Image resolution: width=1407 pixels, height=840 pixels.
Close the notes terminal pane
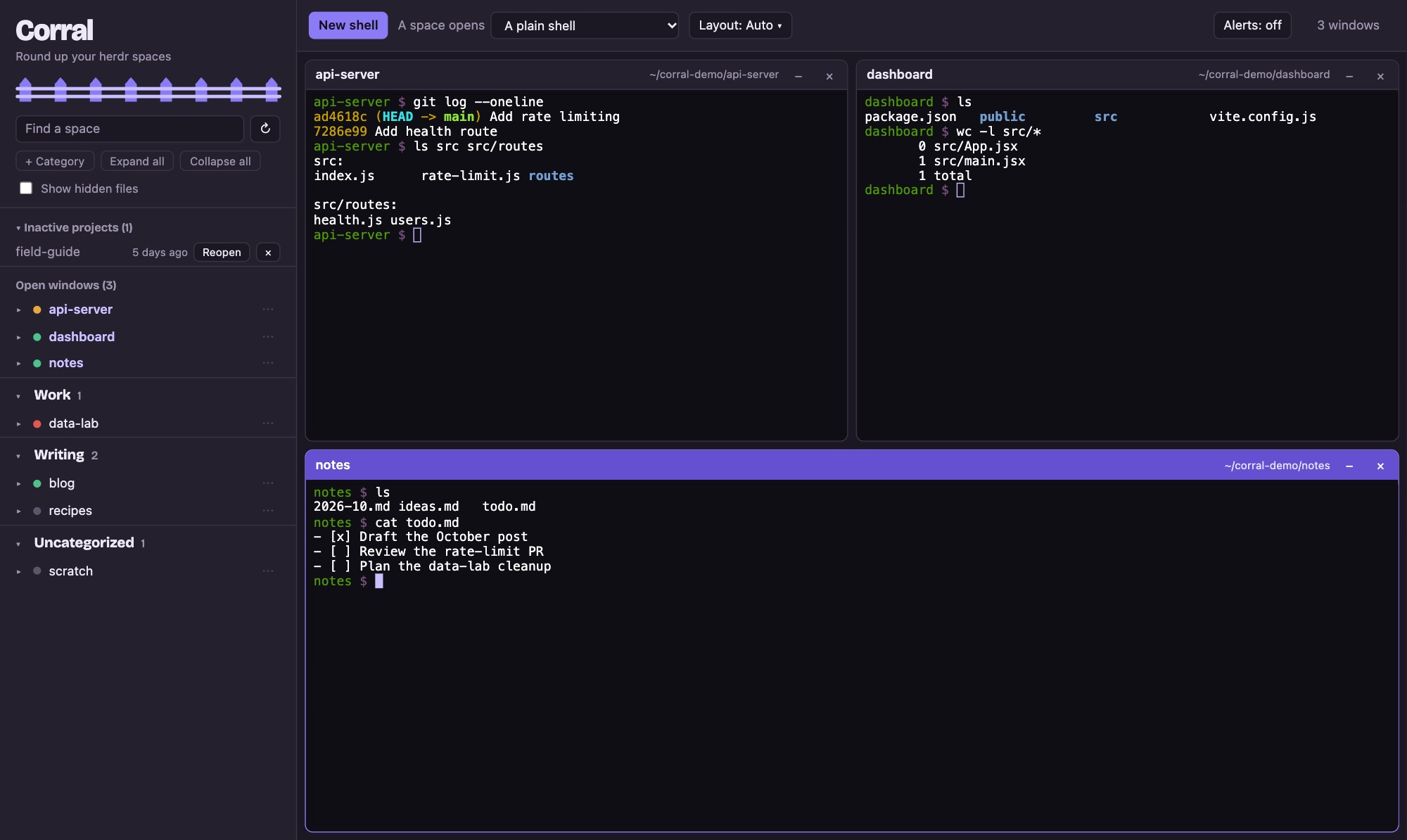1380,466
